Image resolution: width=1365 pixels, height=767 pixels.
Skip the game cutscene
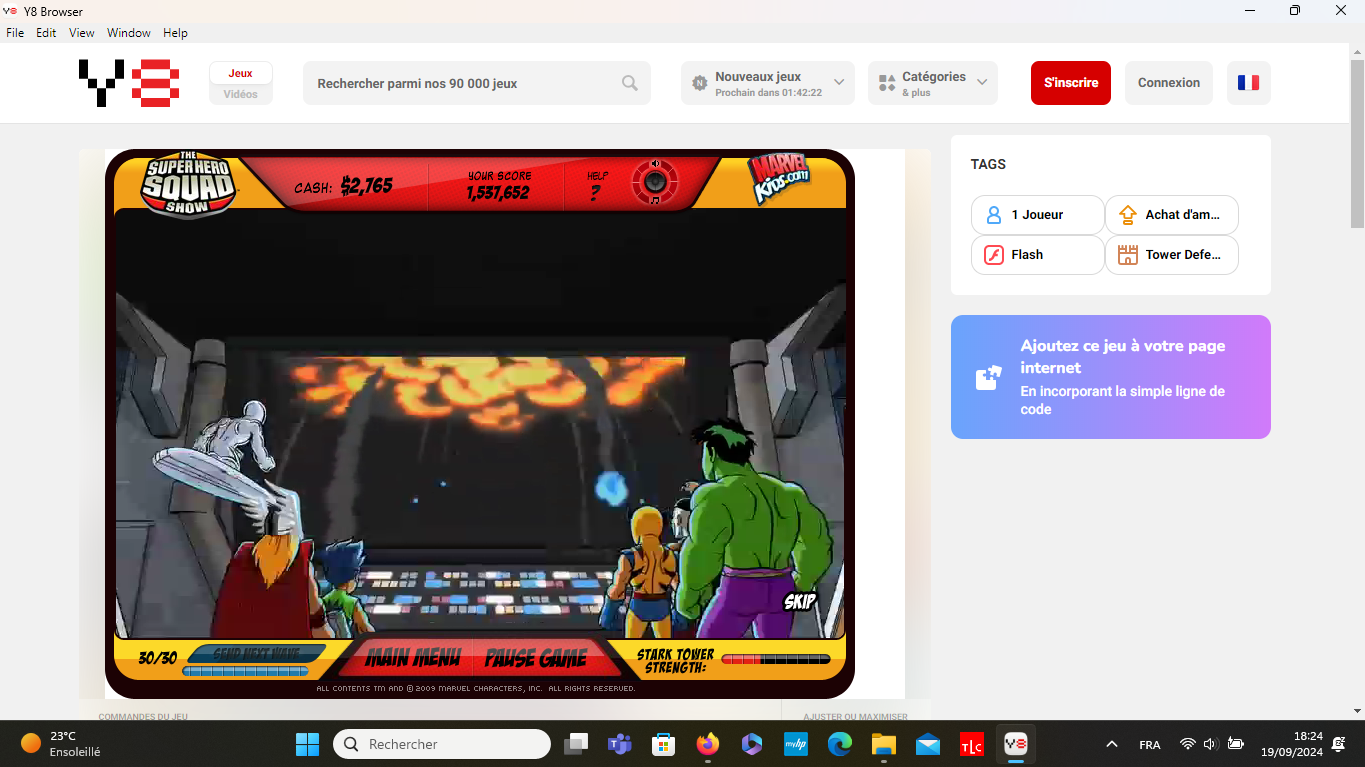tap(800, 602)
